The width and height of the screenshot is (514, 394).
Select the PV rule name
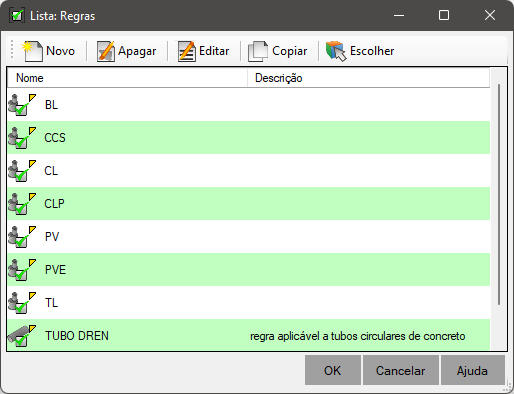pyautogui.click(x=52, y=237)
